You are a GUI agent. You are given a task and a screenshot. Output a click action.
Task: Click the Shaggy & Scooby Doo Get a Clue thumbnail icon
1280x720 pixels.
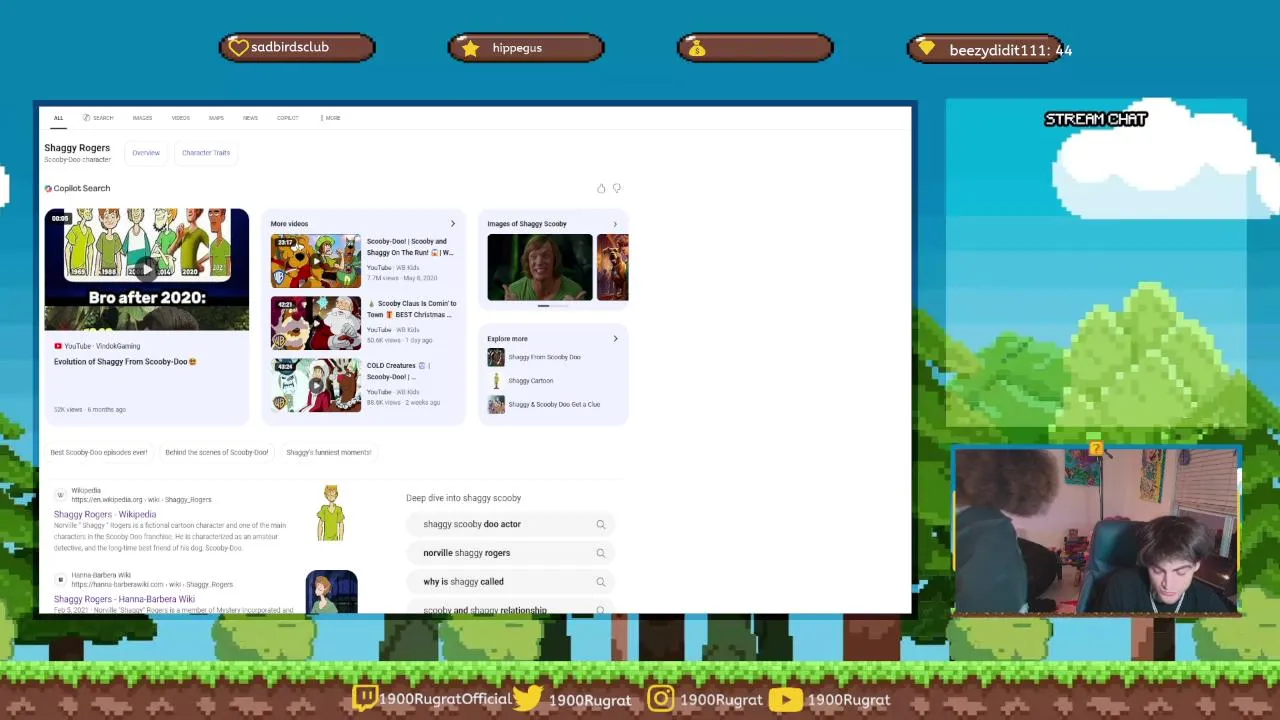tap(496, 404)
